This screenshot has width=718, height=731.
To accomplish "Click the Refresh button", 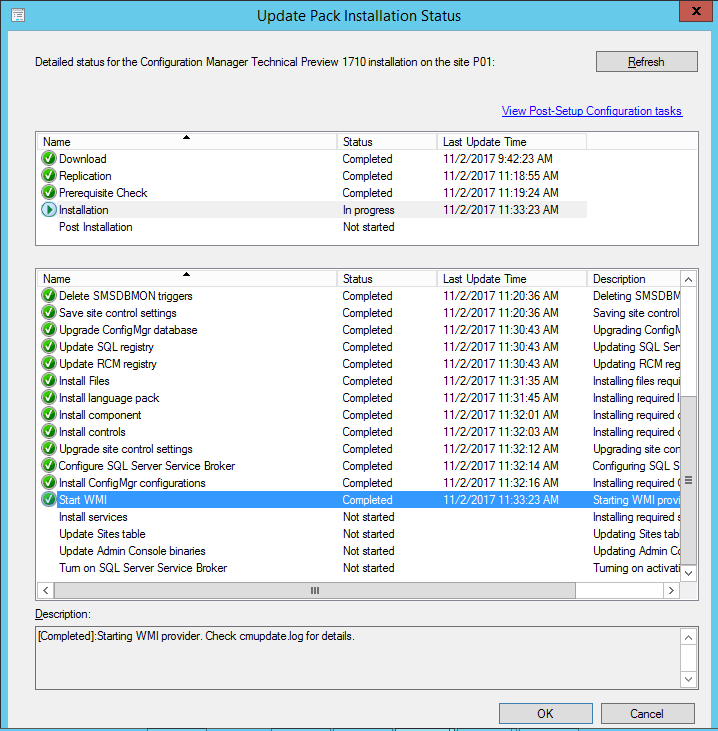I will [647, 62].
